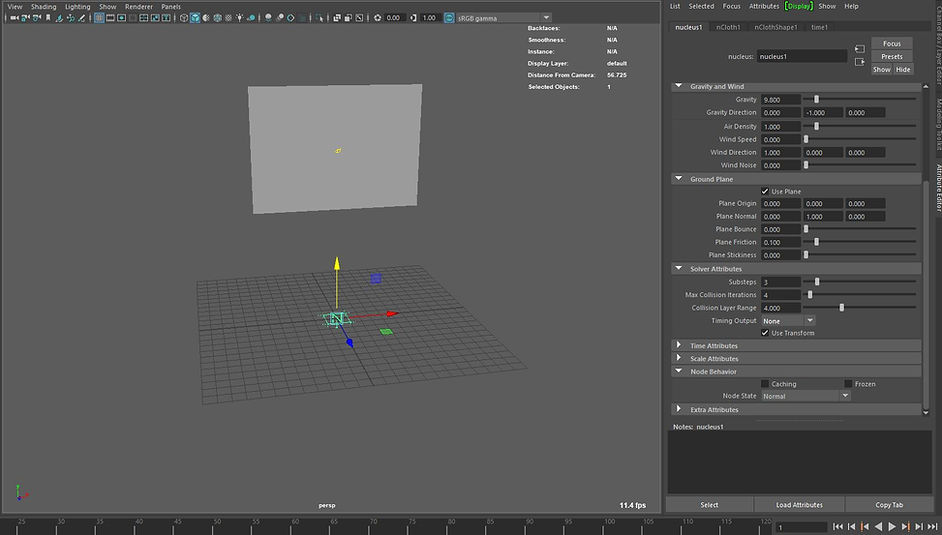Jump to next keyframe
The image size is (942, 535).
pyautogui.click(x=906, y=527)
